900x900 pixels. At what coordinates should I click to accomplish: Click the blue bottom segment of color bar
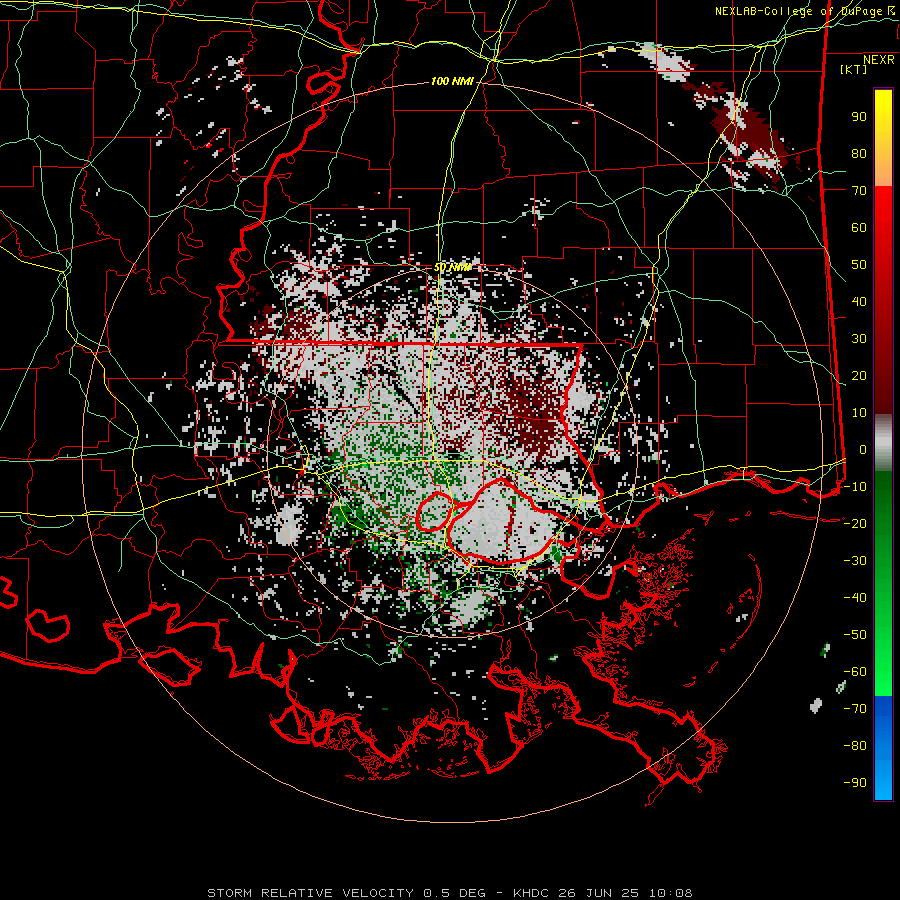(x=883, y=747)
